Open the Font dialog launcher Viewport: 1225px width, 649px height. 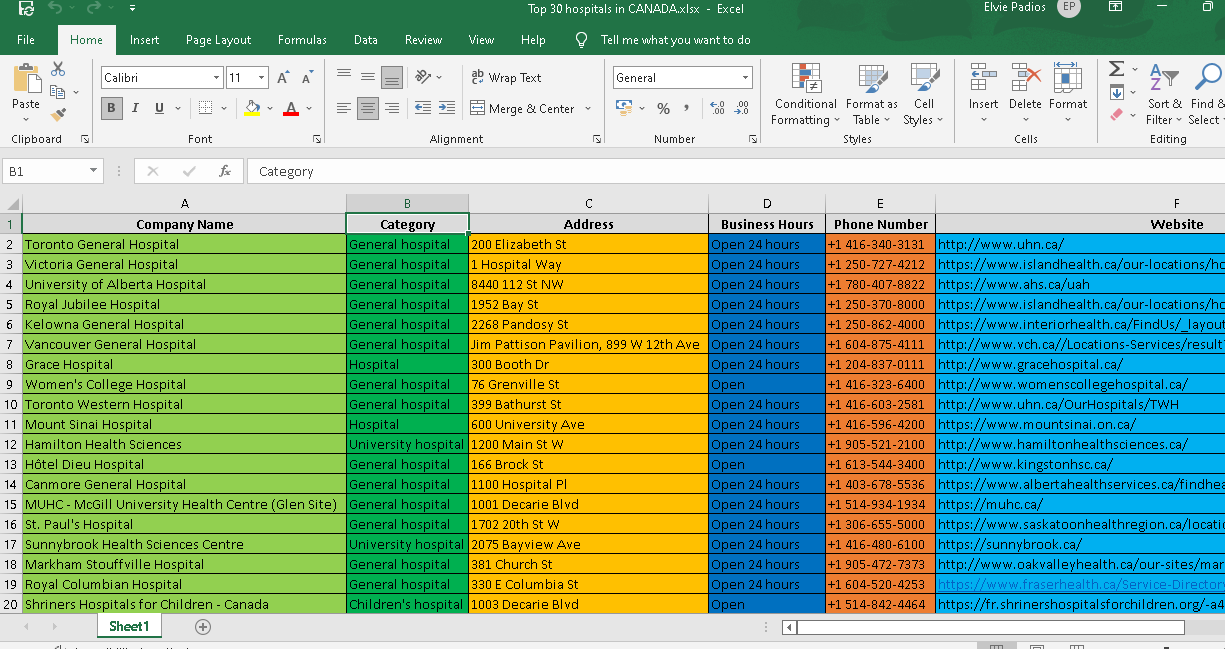[317, 139]
